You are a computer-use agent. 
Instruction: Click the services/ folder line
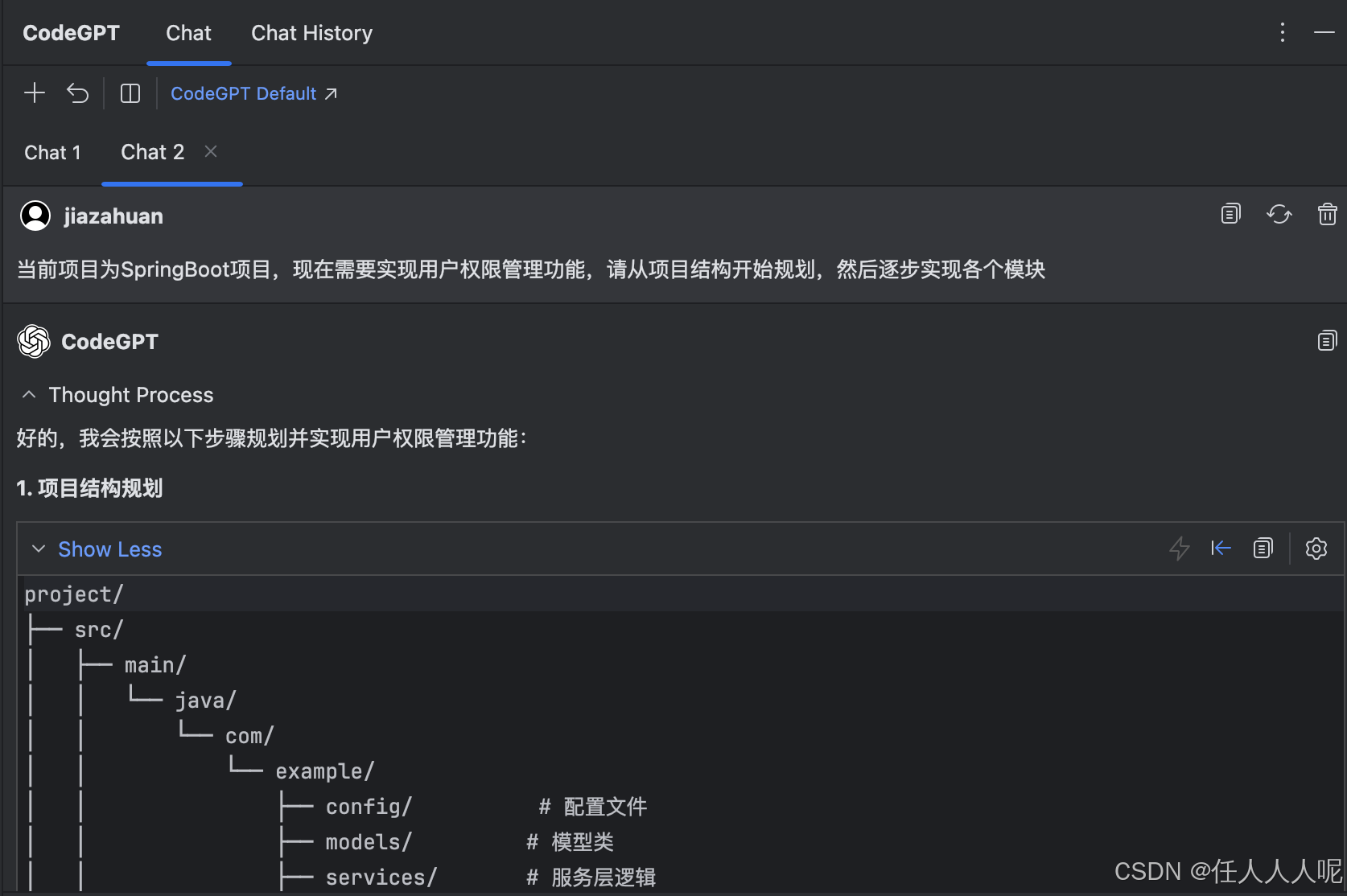point(381,878)
